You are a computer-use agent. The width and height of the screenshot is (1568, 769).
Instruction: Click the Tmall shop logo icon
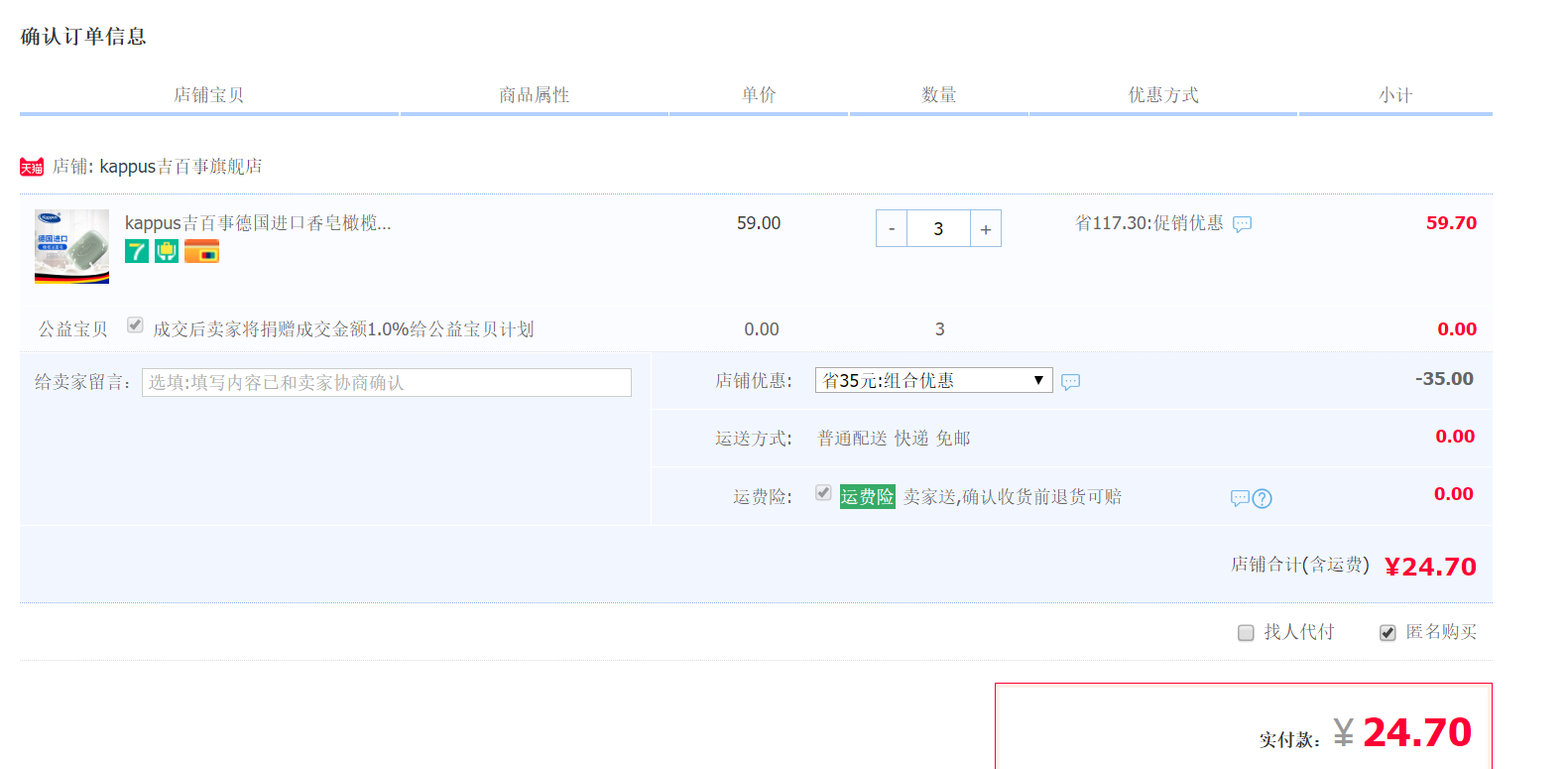tap(32, 167)
